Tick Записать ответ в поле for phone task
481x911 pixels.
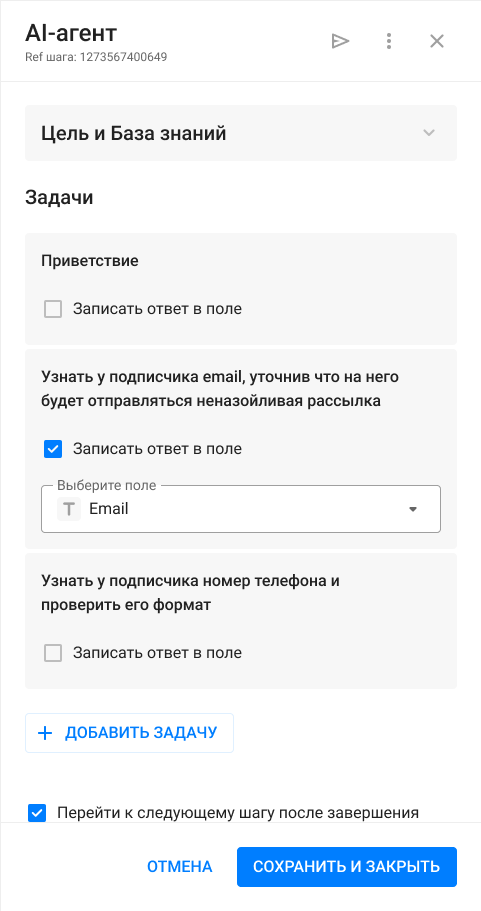[53, 653]
